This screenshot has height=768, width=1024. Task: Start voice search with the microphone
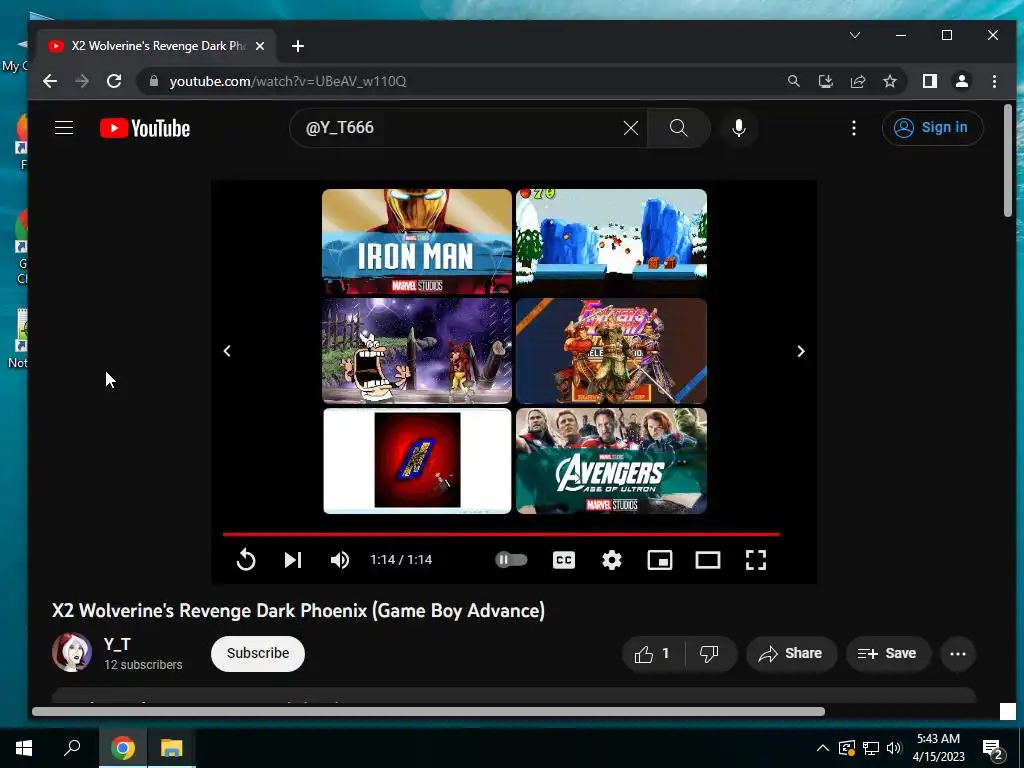coord(739,128)
